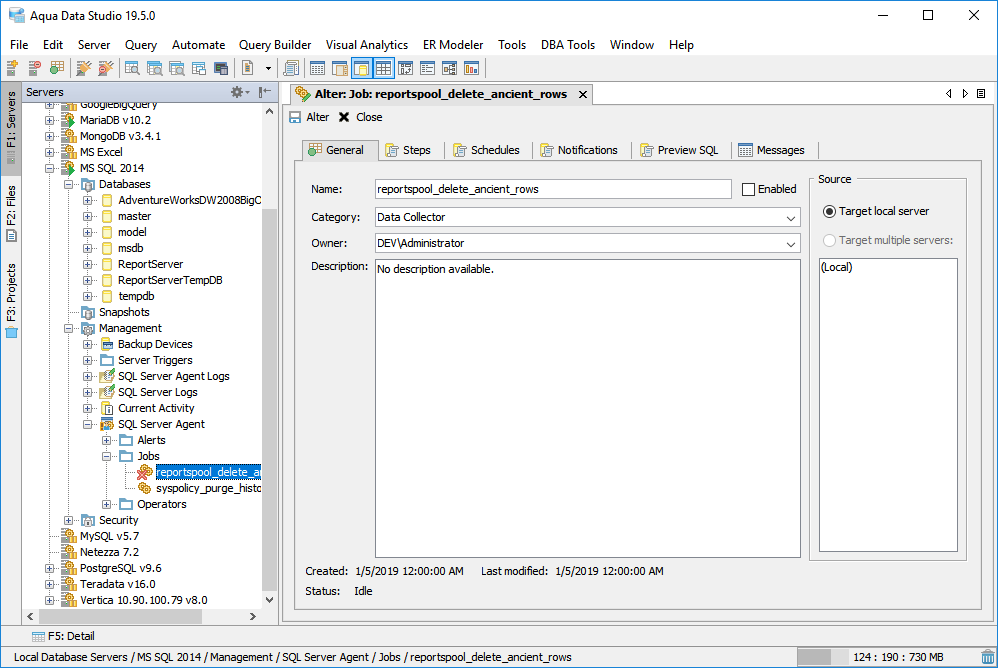Select Target multiple servers radio button

tap(829, 240)
